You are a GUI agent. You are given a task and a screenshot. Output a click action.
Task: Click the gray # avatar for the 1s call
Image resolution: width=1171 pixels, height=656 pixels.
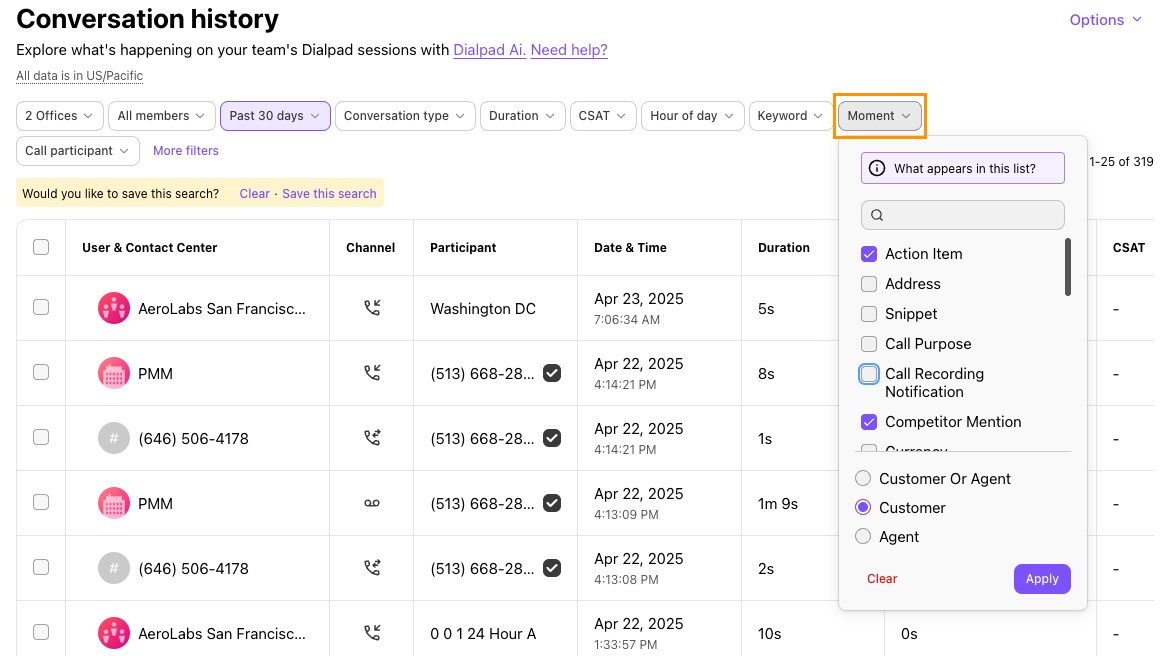(114, 439)
